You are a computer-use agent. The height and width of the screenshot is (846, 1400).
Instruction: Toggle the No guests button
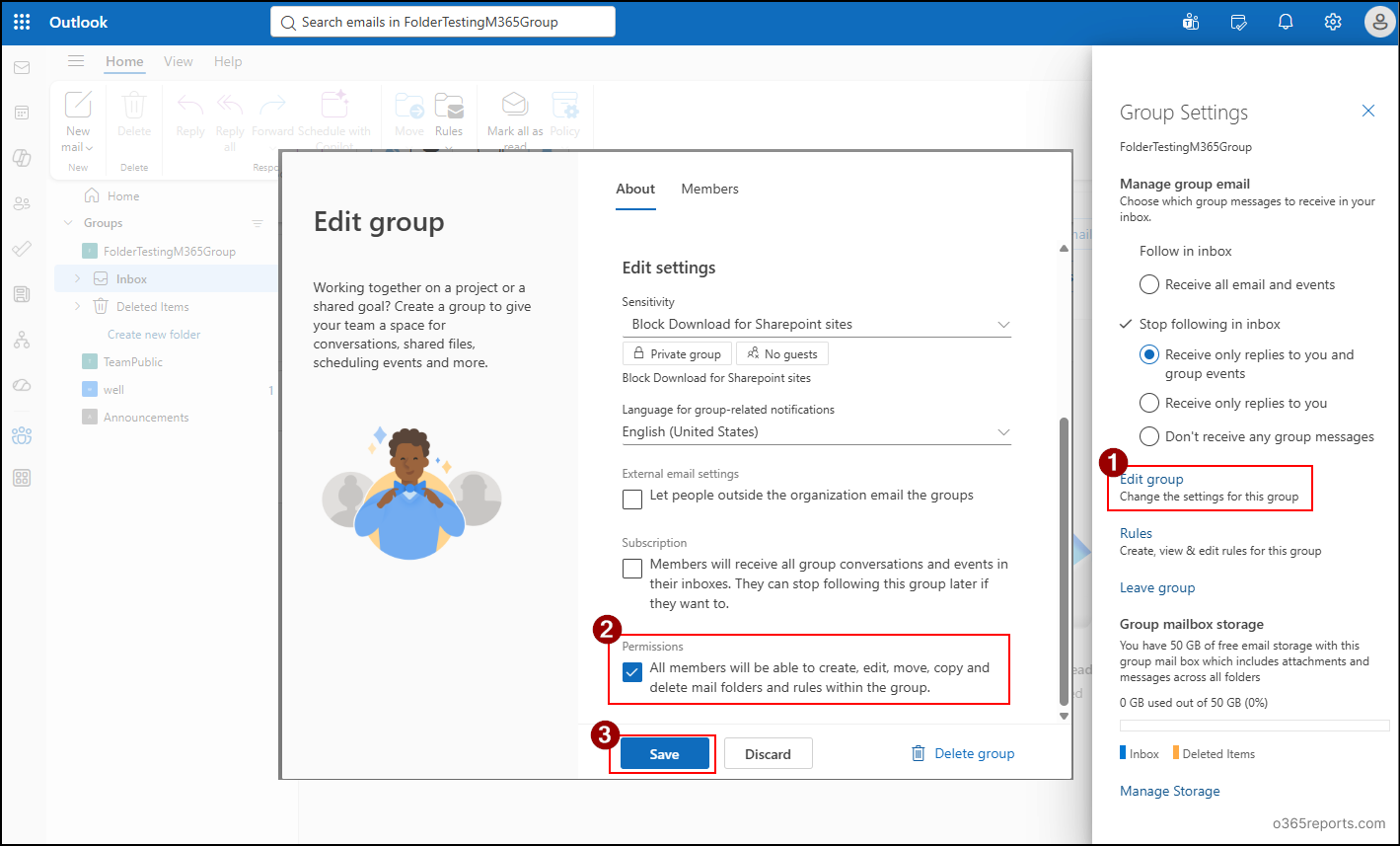[782, 353]
